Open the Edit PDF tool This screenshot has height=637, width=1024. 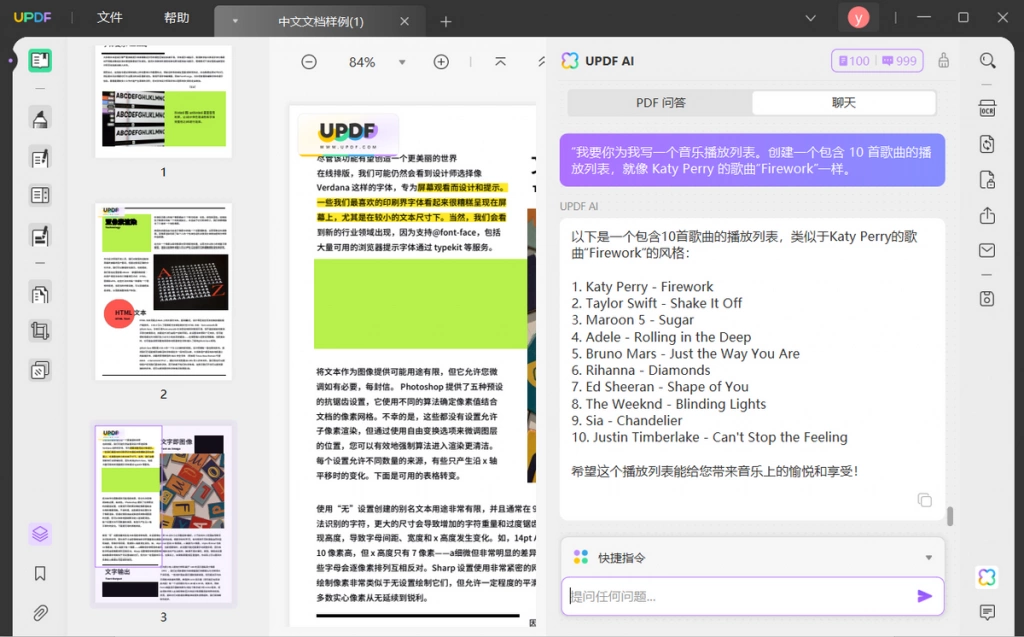coord(40,158)
